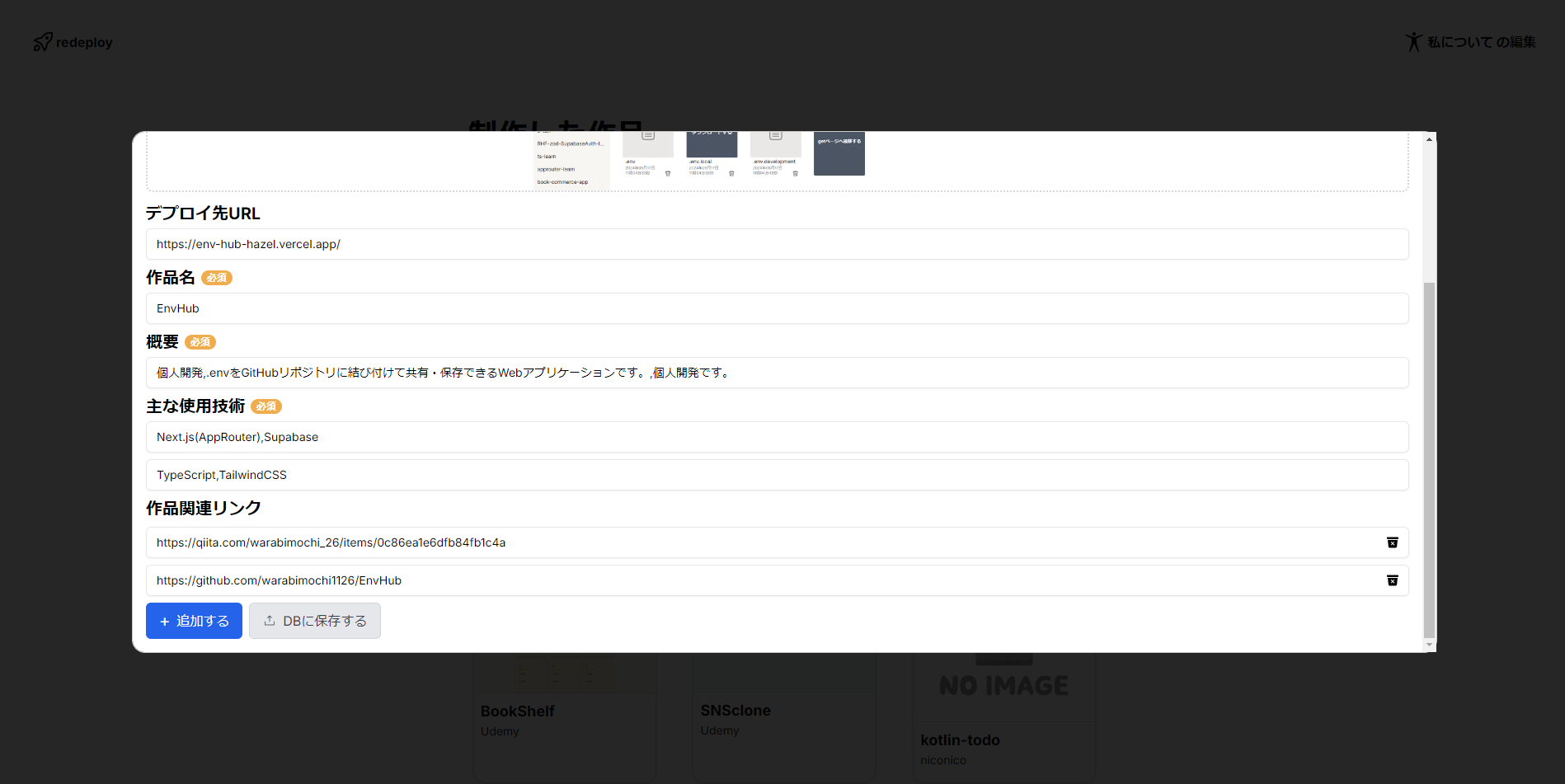Screen dimensions: 1565x784
Task: Click the 必須 badge beside 概要
Action: click(x=200, y=342)
